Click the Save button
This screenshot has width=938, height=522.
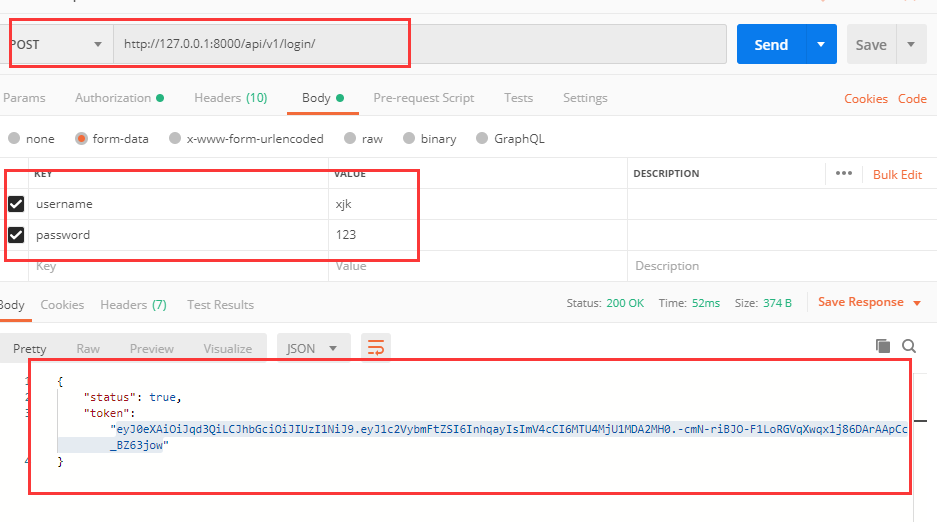point(871,44)
